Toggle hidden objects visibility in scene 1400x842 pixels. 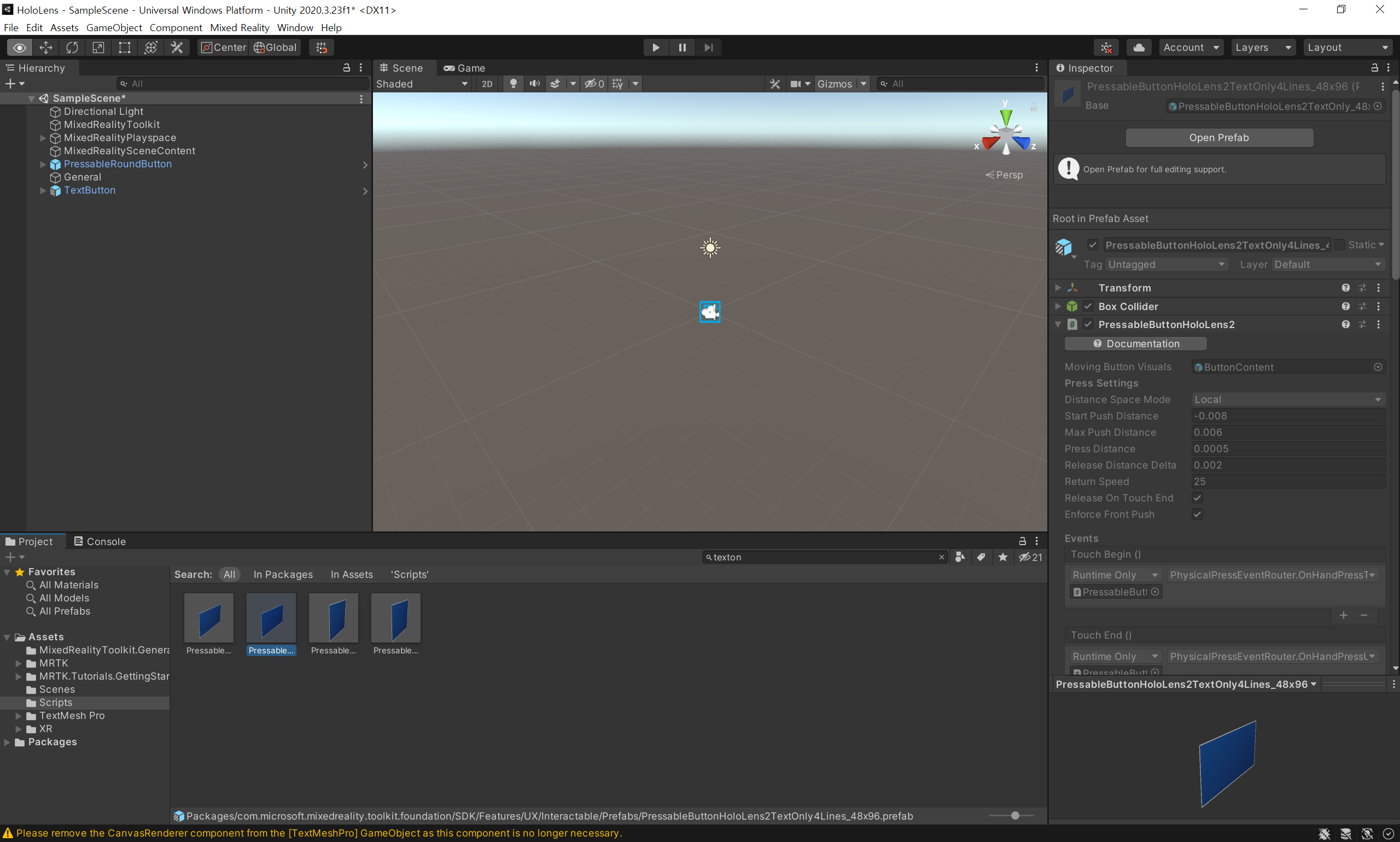point(594,84)
